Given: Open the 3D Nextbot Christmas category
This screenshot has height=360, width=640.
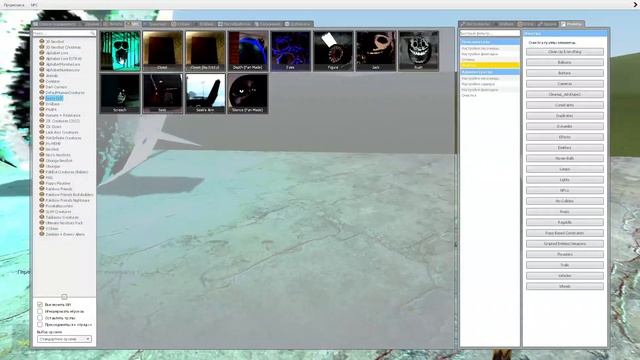Looking at the screenshot, I should [x=63, y=47].
